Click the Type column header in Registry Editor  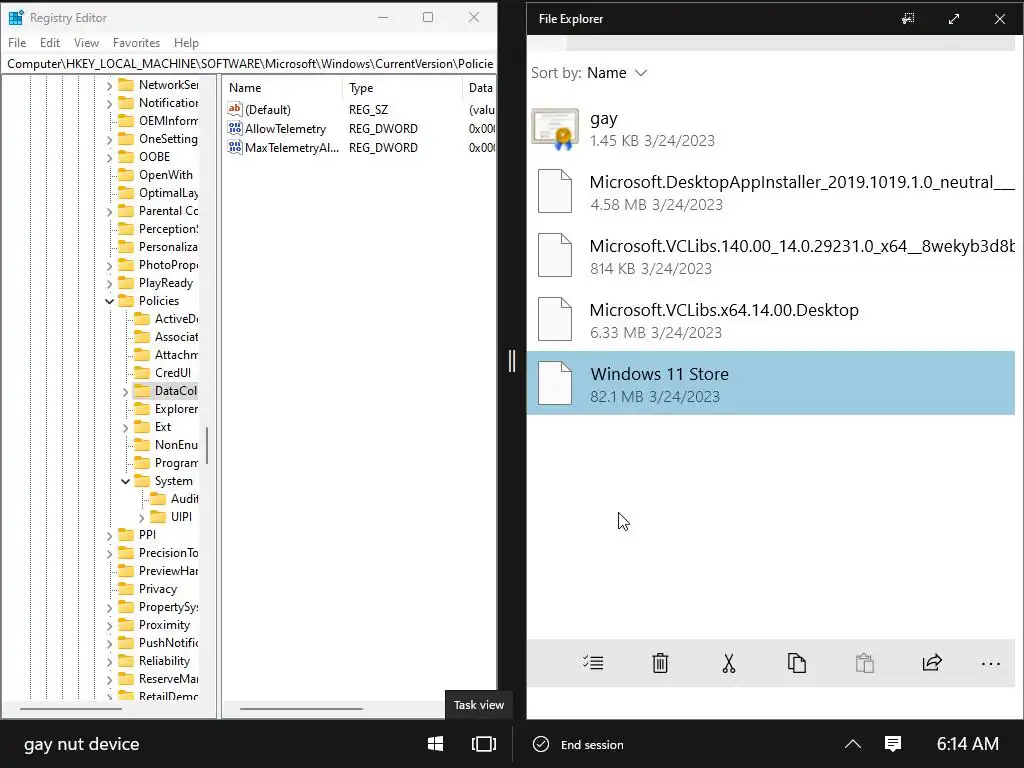coord(402,88)
